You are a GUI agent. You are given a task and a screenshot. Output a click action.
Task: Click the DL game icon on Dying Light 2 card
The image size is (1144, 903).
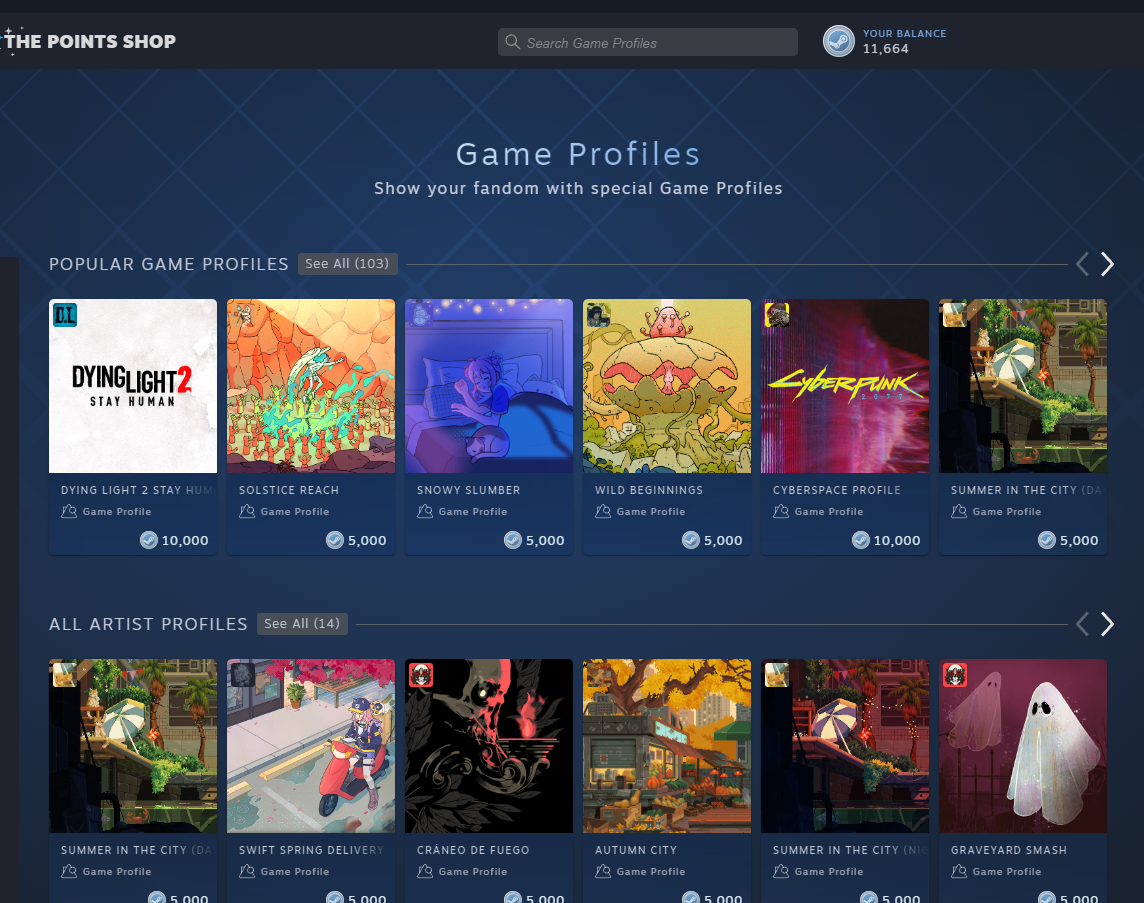tap(65, 315)
